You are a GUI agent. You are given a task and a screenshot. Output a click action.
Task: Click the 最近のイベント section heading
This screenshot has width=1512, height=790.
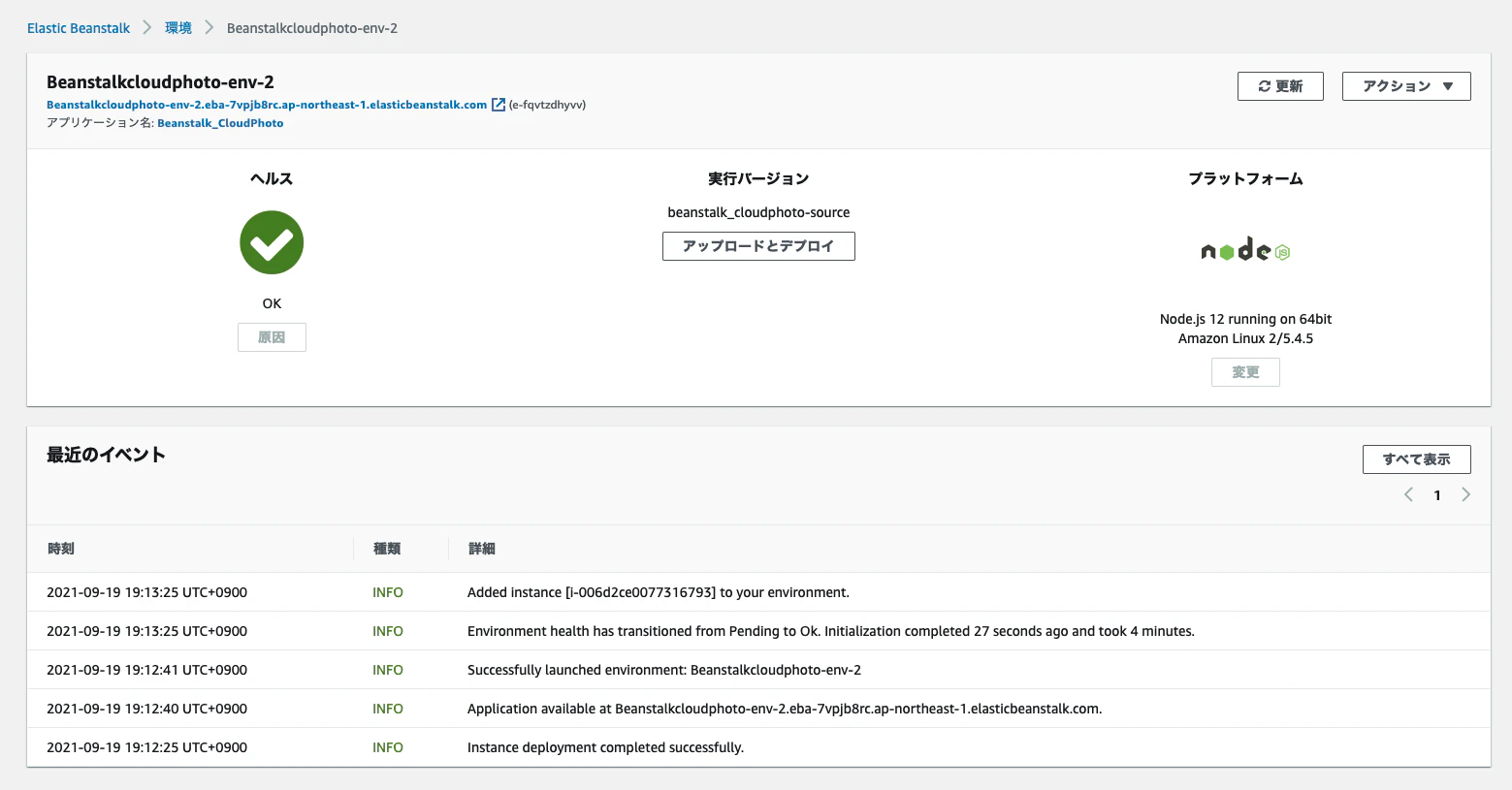tap(106, 455)
